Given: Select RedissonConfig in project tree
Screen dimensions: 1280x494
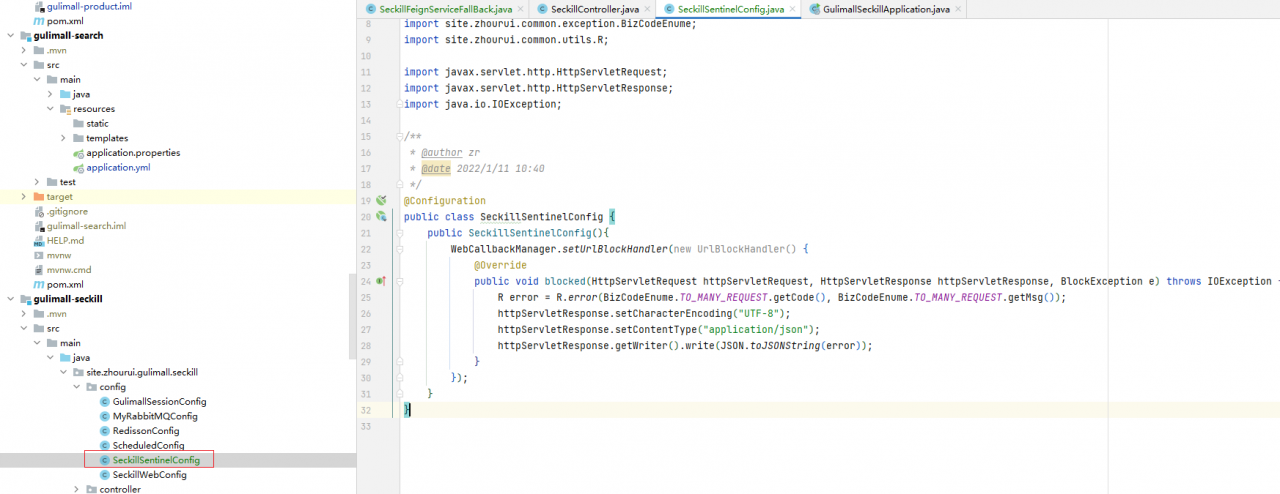Looking at the screenshot, I should [146, 431].
